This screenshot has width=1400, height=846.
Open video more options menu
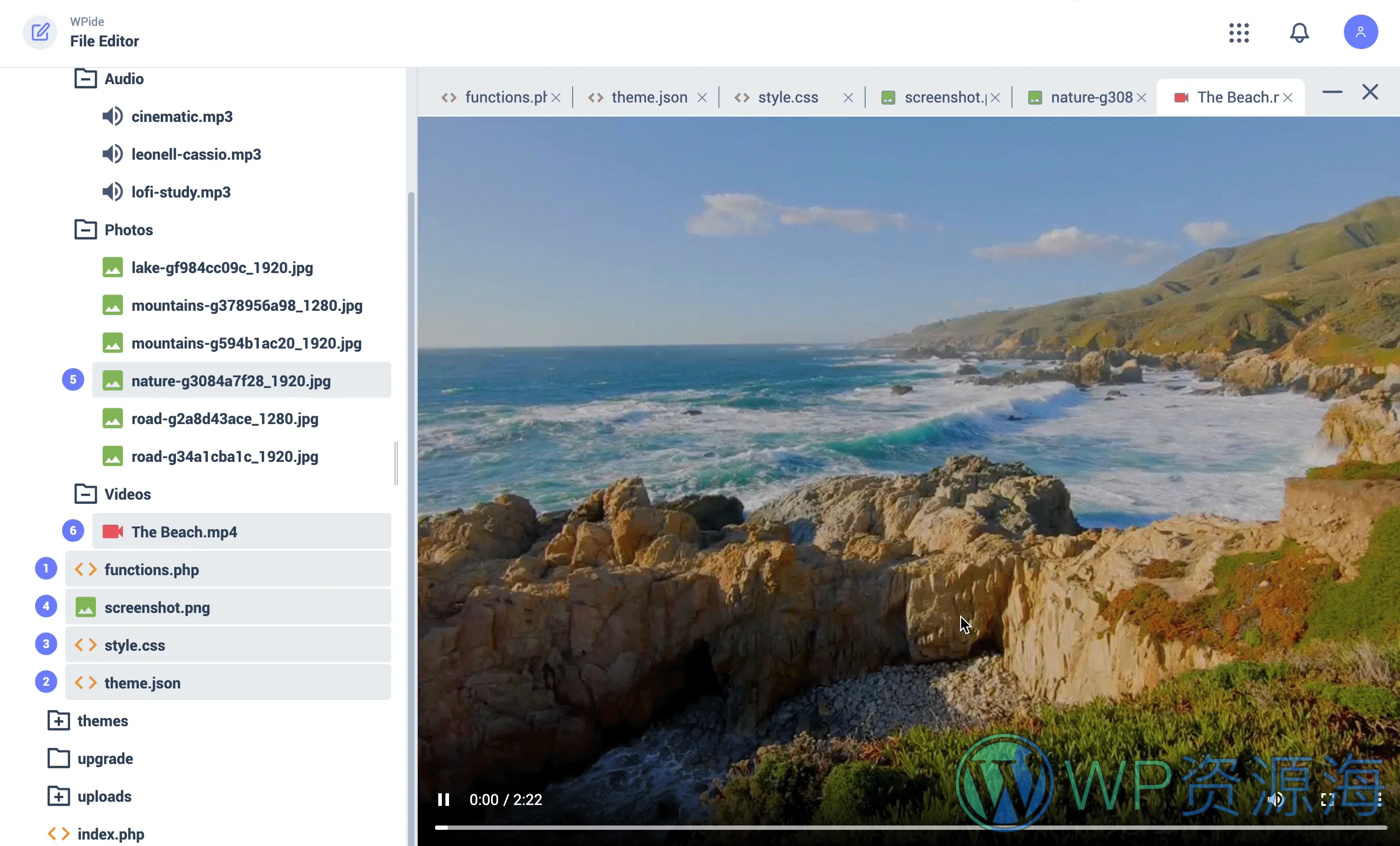1379,800
